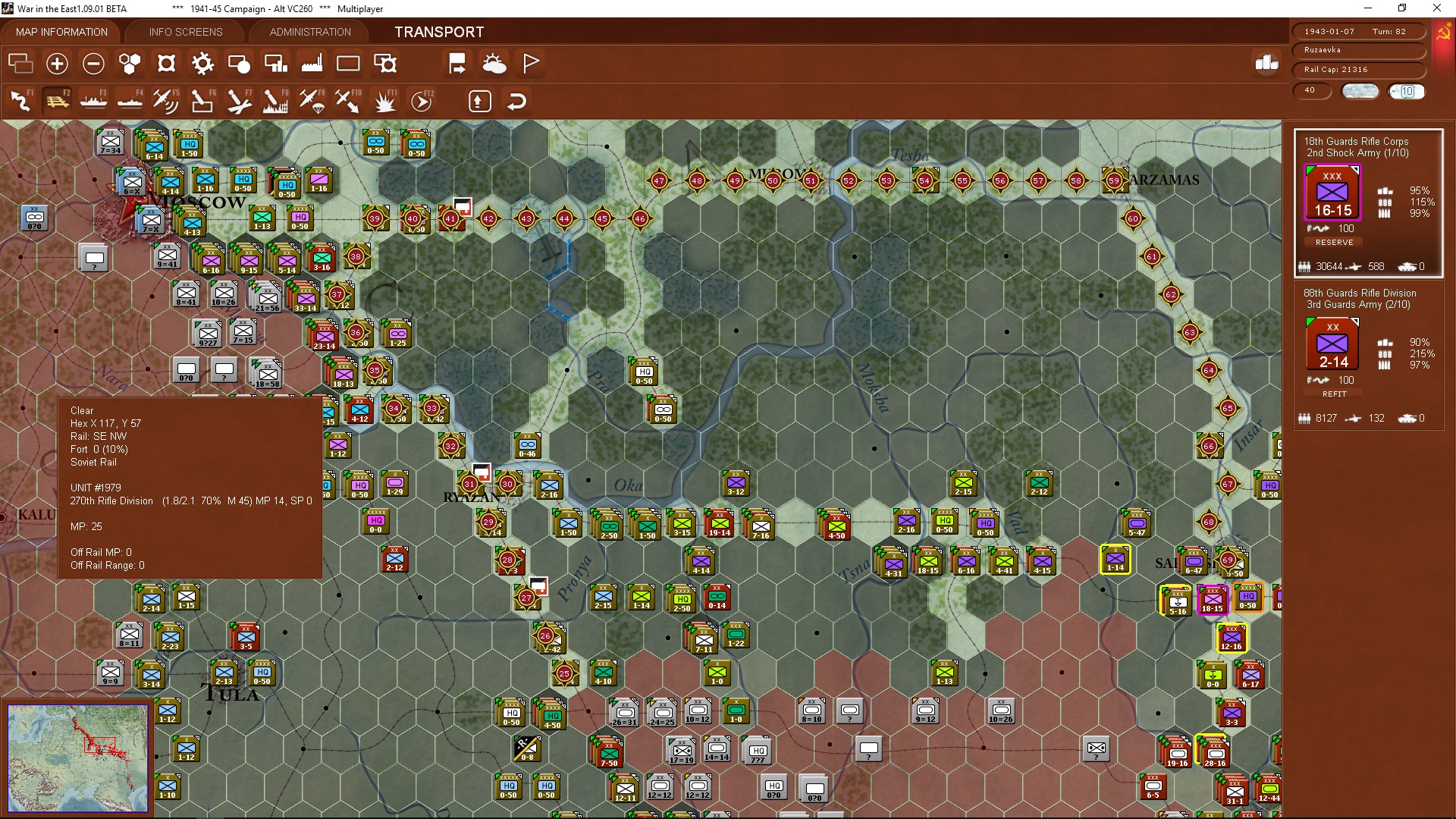The height and width of the screenshot is (819, 1456).
Task: Click the zoom out minus icon
Action: pyautogui.click(x=93, y=64)
